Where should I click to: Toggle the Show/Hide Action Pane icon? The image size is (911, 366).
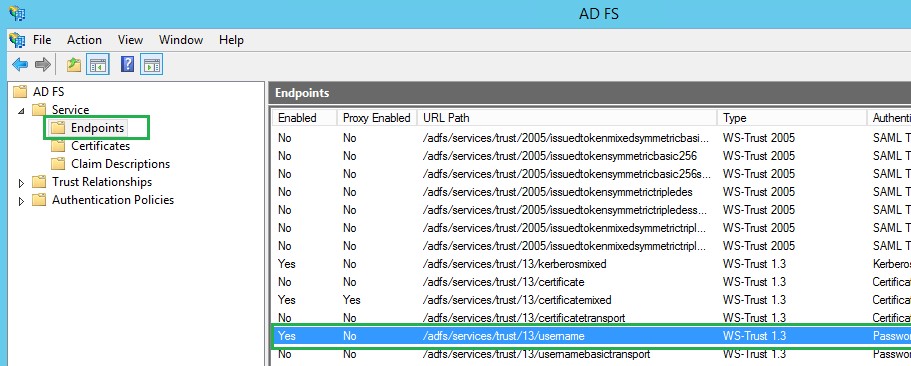(151, 64)
